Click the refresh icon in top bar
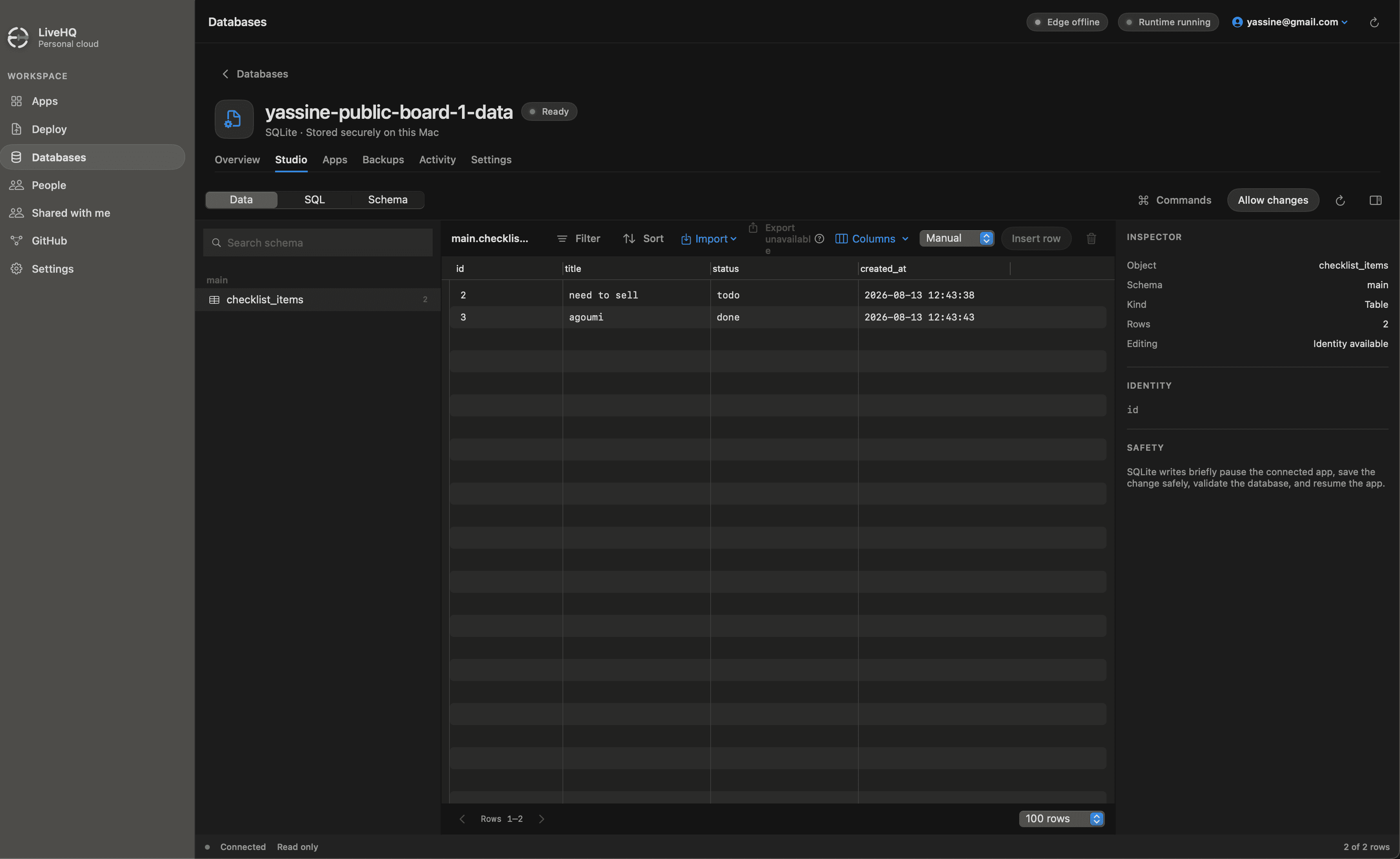Screen dimensions: 1400x859 (x=1374, y=22)
